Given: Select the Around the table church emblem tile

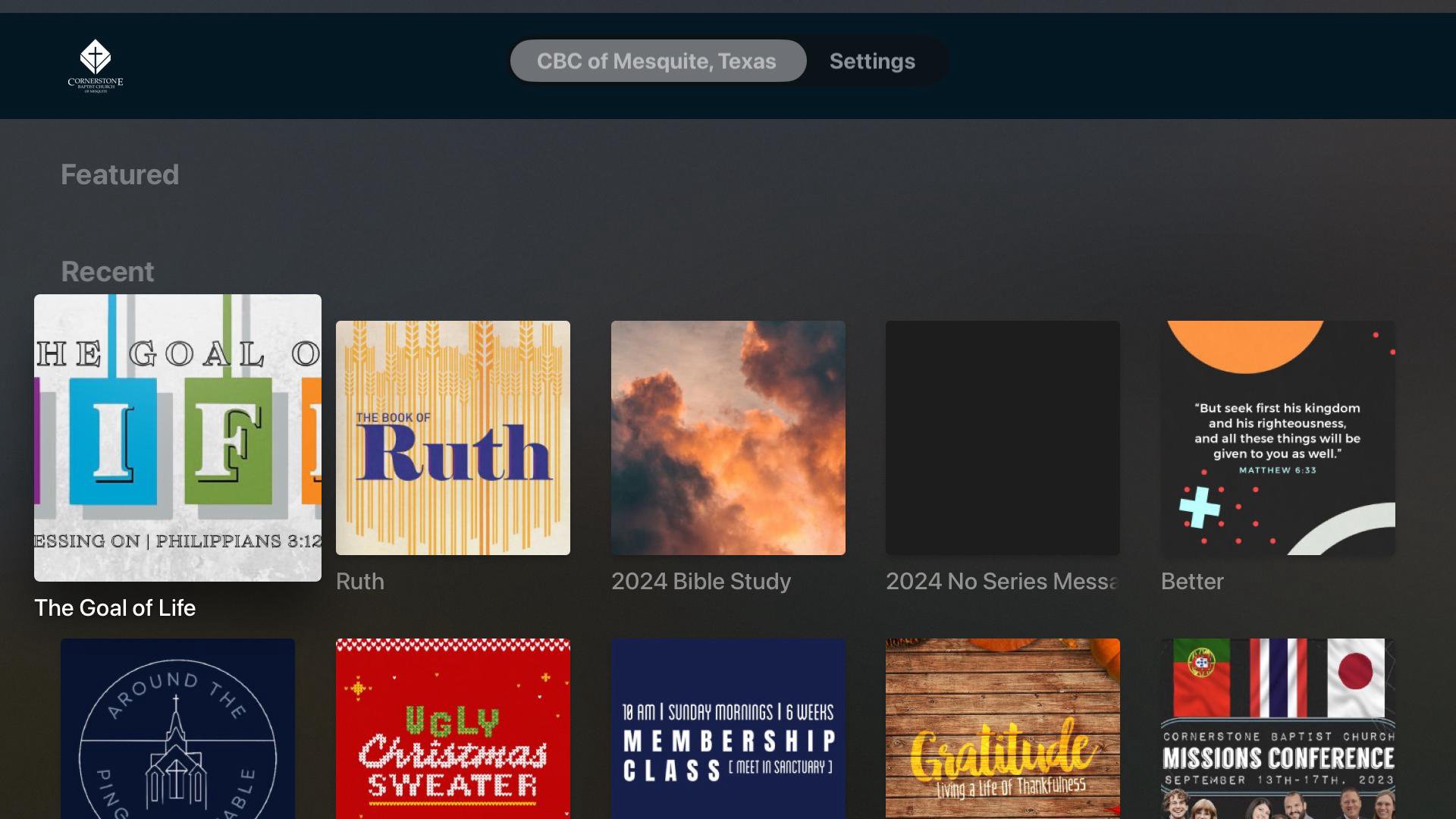Looking at the screenshot, I should pos(177,728).
